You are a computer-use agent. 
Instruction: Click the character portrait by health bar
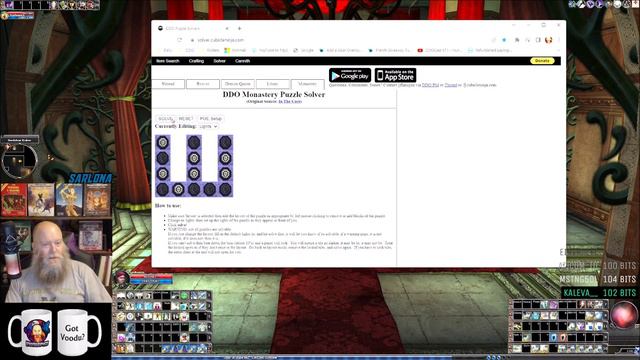click(x=122, y=278)
